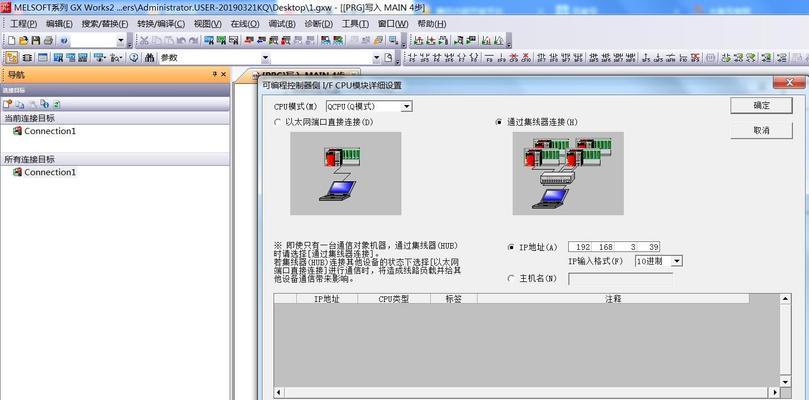Click the hub connection diagram image
This screenshot has height=400, width=809.
568,173
